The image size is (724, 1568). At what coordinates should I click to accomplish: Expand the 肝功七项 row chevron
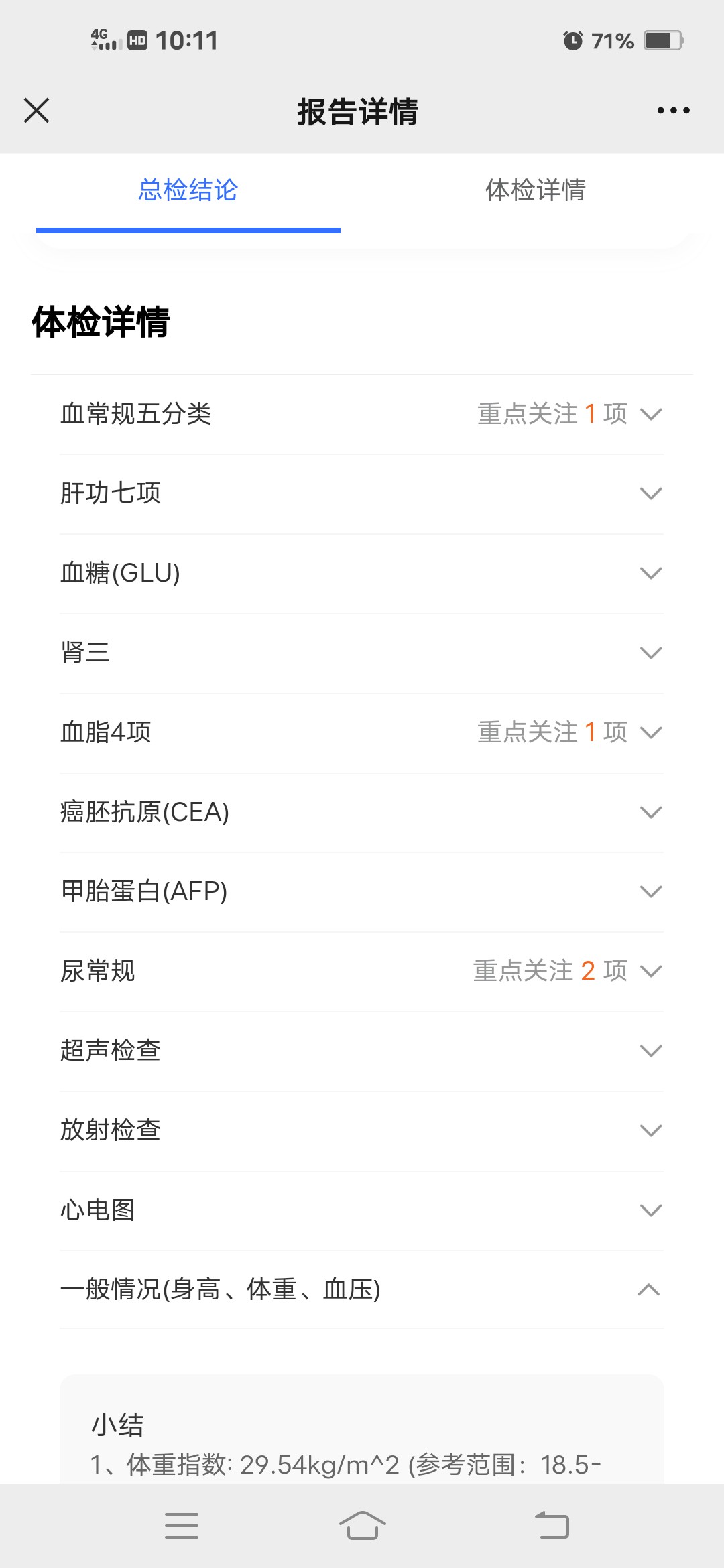pos(651,494)
